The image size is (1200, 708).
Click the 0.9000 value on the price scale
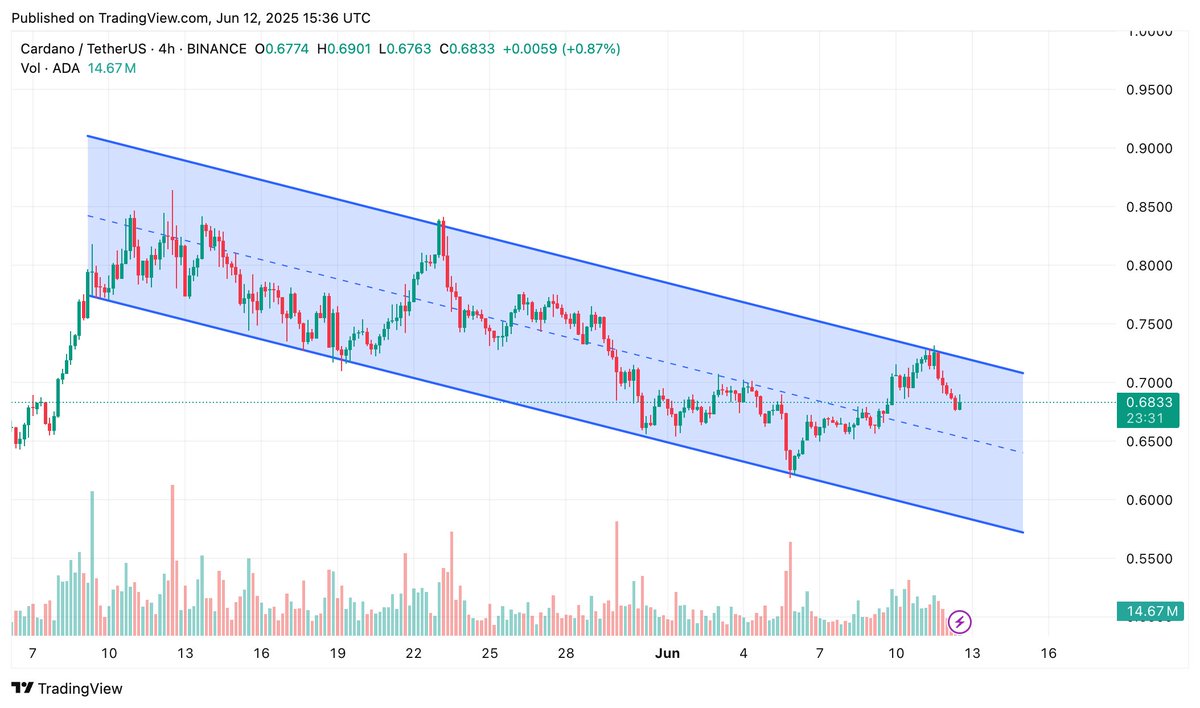1148,148
